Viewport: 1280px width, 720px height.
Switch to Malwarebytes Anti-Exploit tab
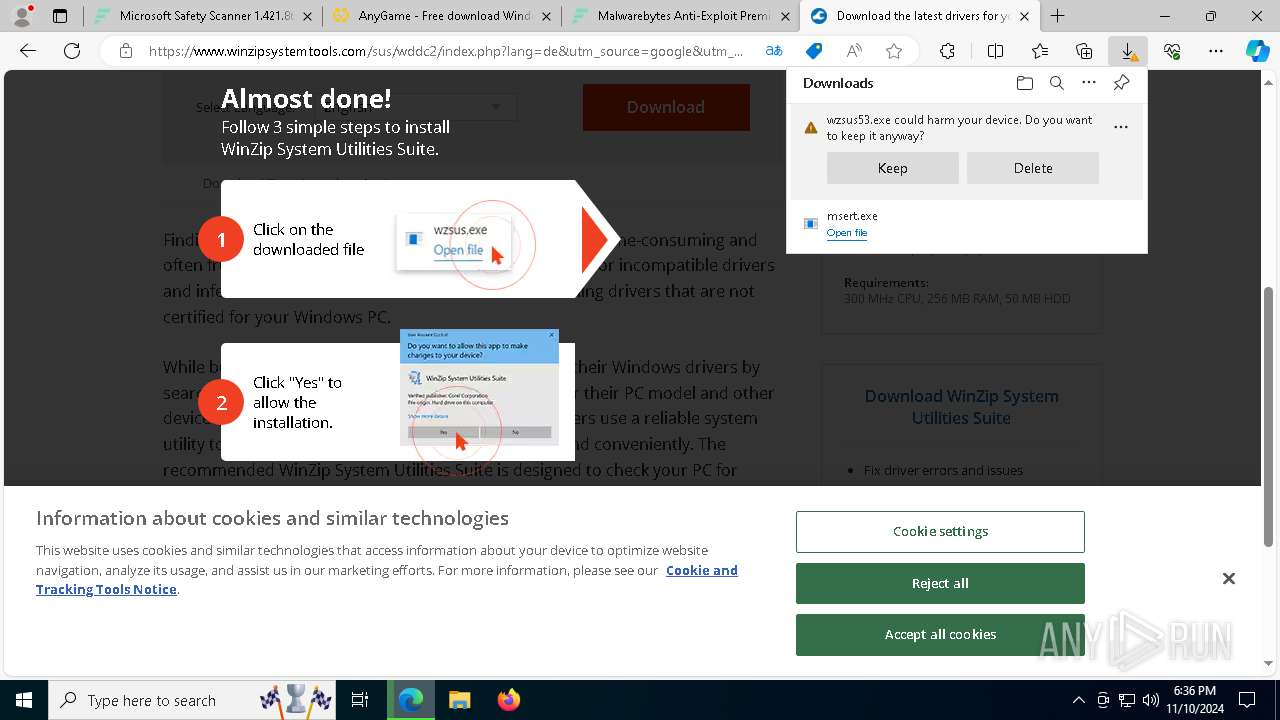(x=671, y=16)
